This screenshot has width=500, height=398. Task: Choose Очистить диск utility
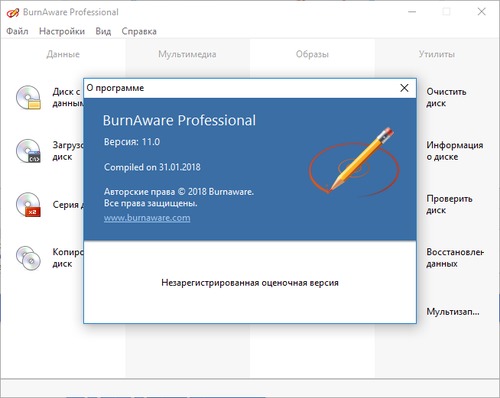point(446,97)
